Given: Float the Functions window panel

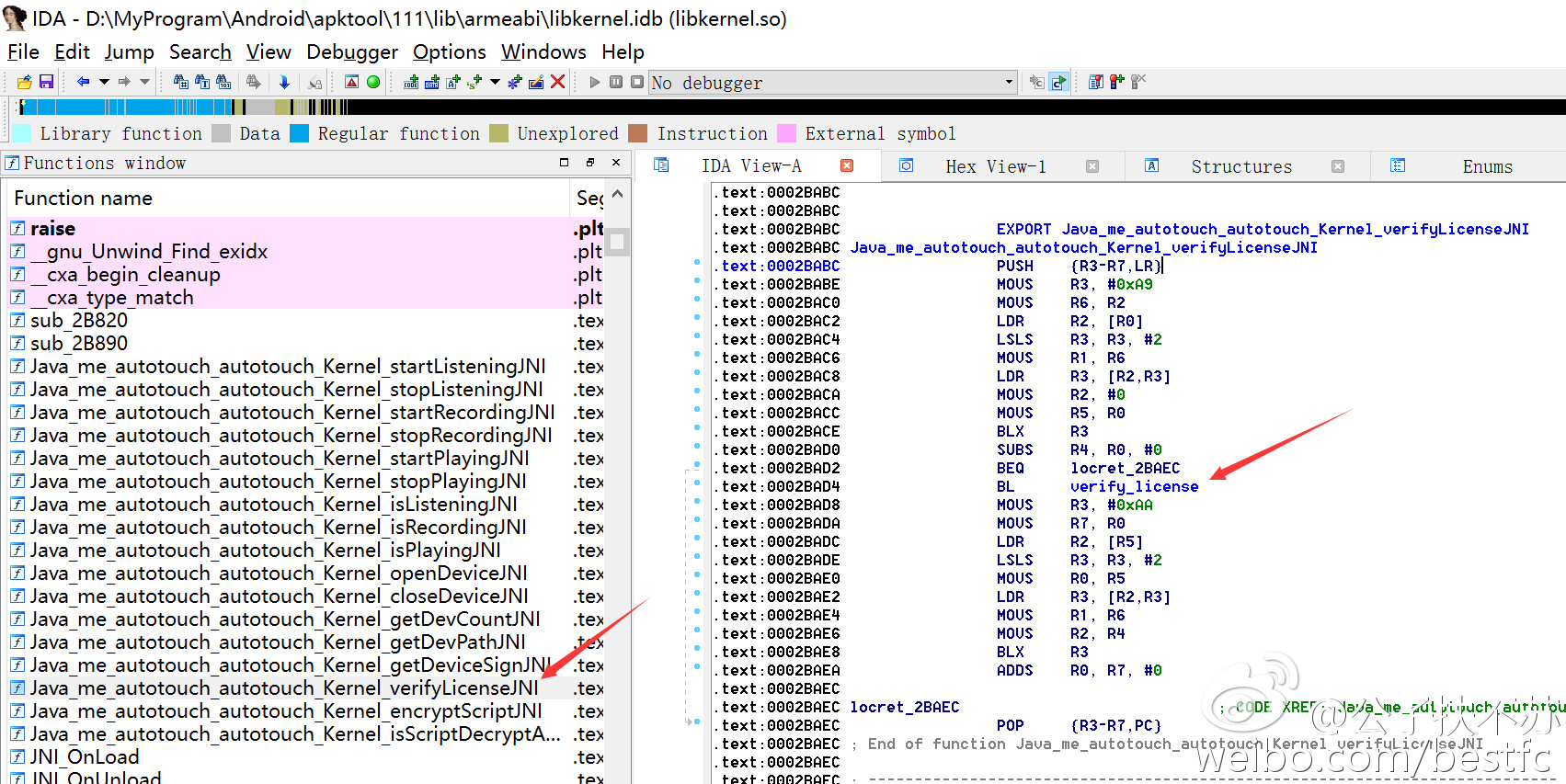Looking at the screenshot, I should pyautogui.click(x=589, y=162).
